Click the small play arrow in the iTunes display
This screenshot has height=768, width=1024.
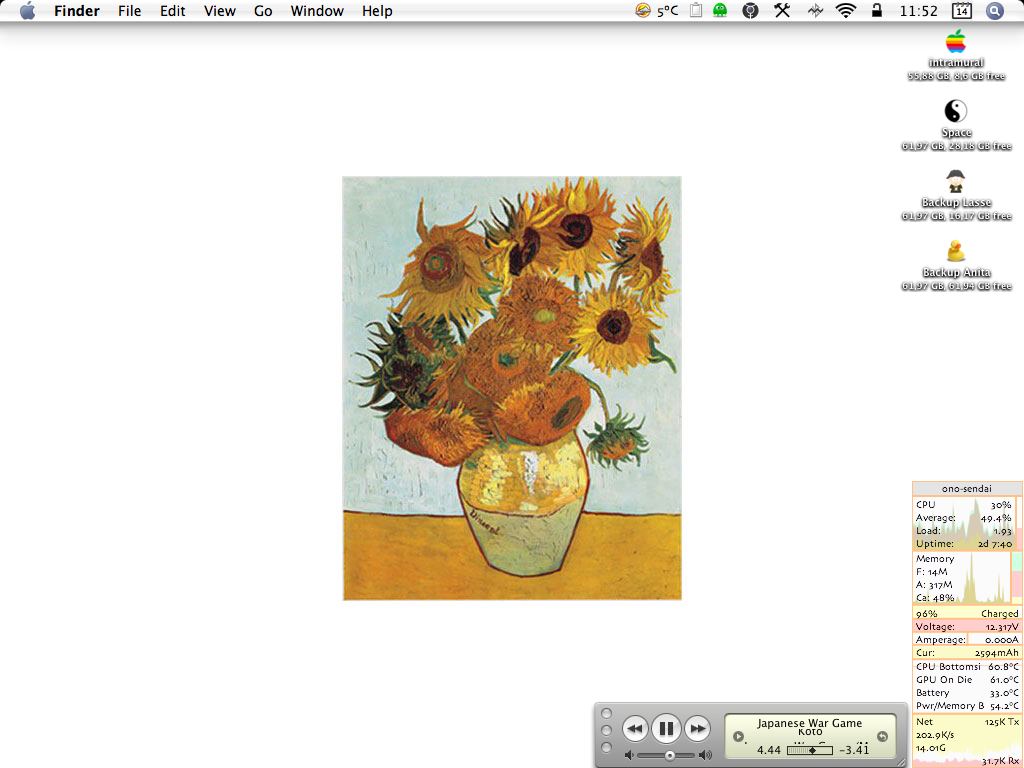click(739, 737)
